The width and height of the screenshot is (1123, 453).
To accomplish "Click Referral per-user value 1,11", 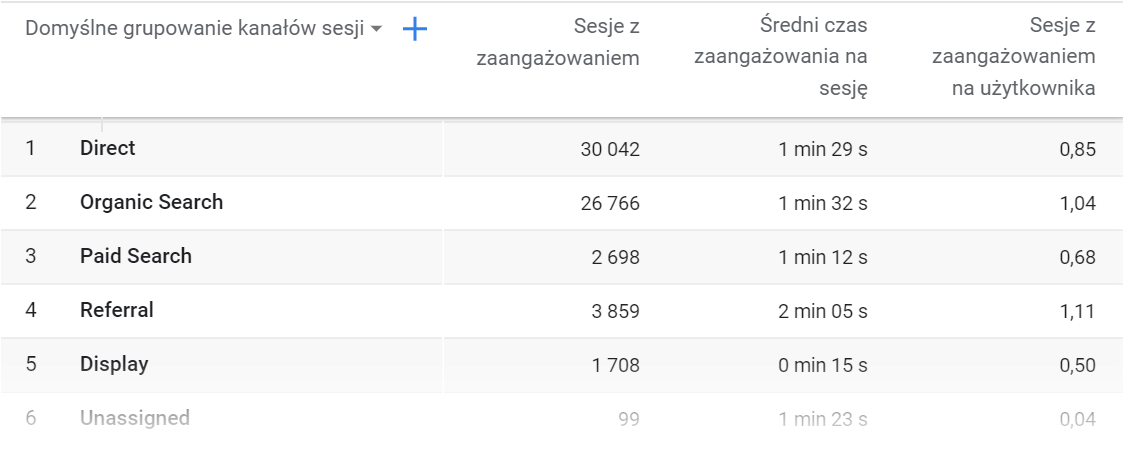I will (x=1079, y=312).
